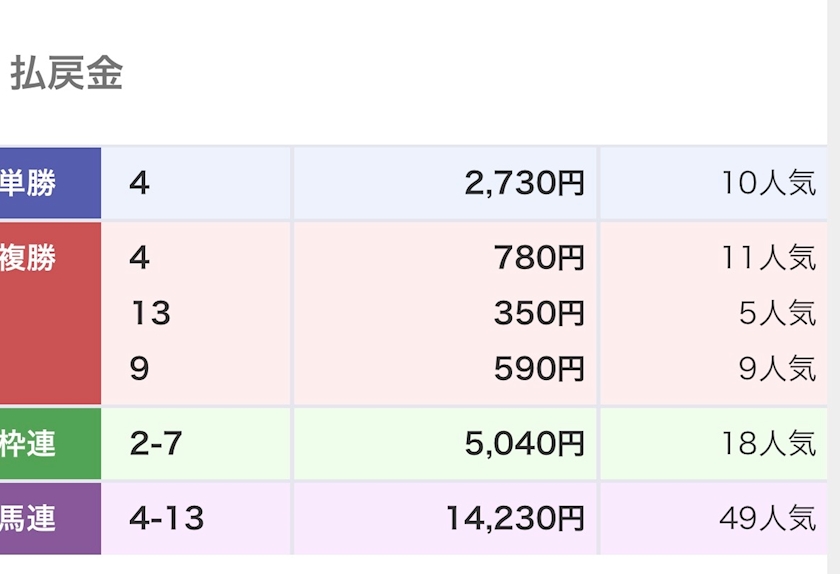Image resolution: width=840 pixels, height=574 pixels.
Task: Click the 4-13 quinella combination
Action: coord(166,519)
